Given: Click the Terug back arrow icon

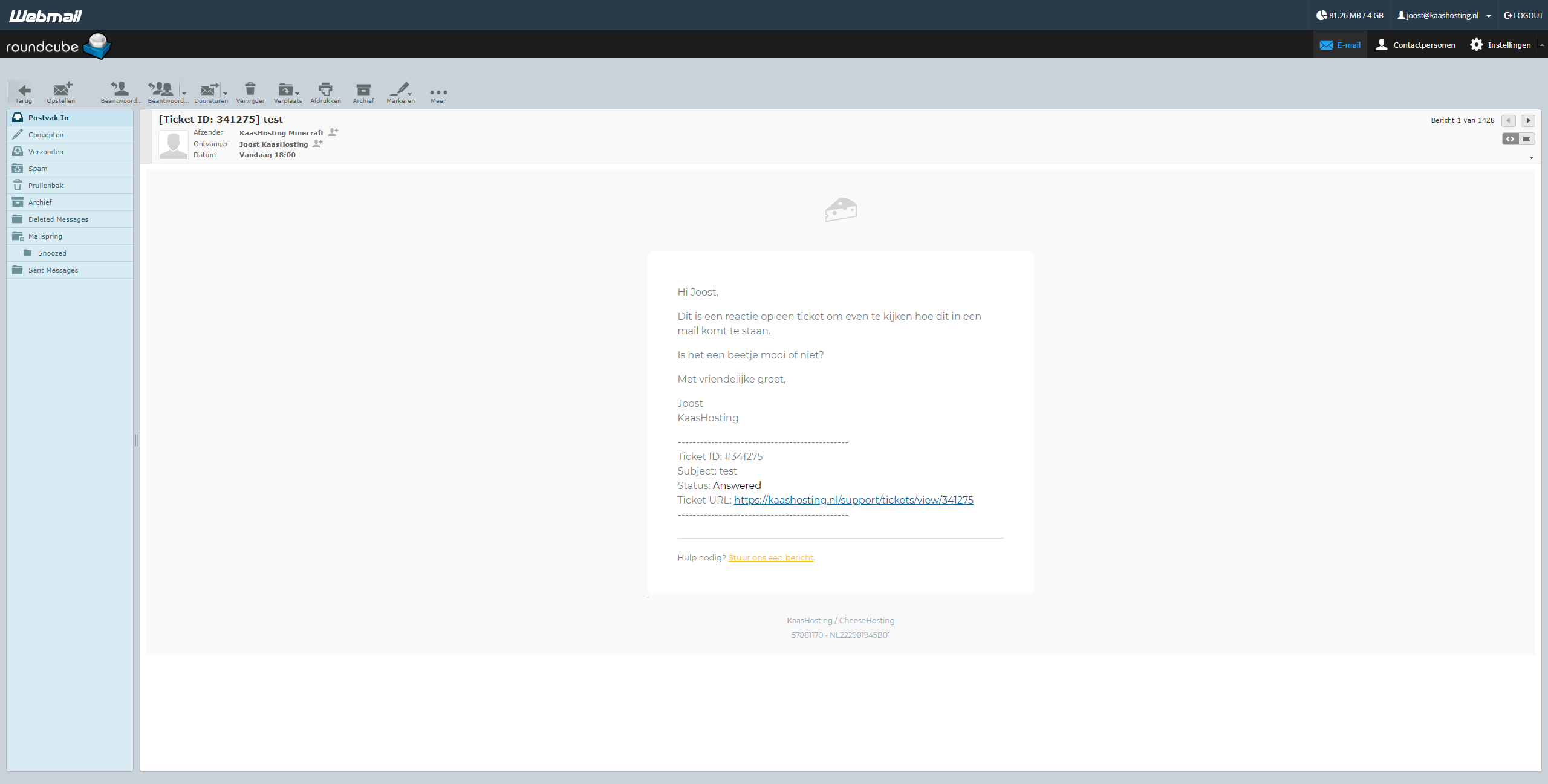Looking at the screenshot, I should (24, 91).
